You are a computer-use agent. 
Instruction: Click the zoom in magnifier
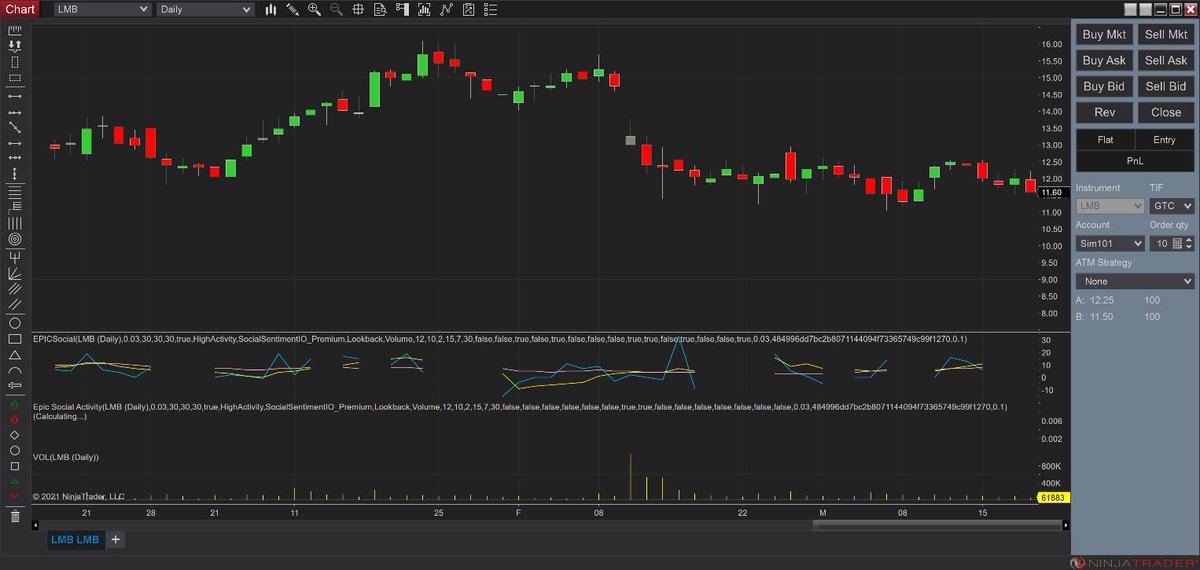(314, 9)
